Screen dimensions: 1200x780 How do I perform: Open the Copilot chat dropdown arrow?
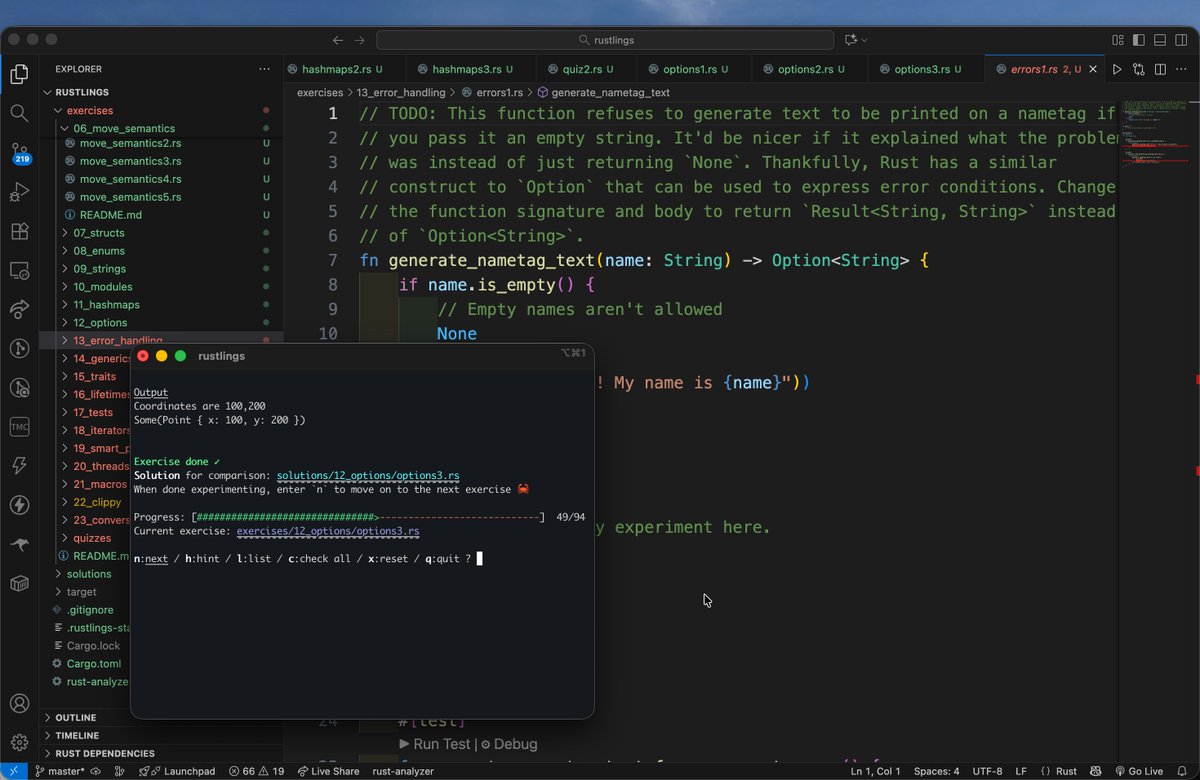click(865, 40)
